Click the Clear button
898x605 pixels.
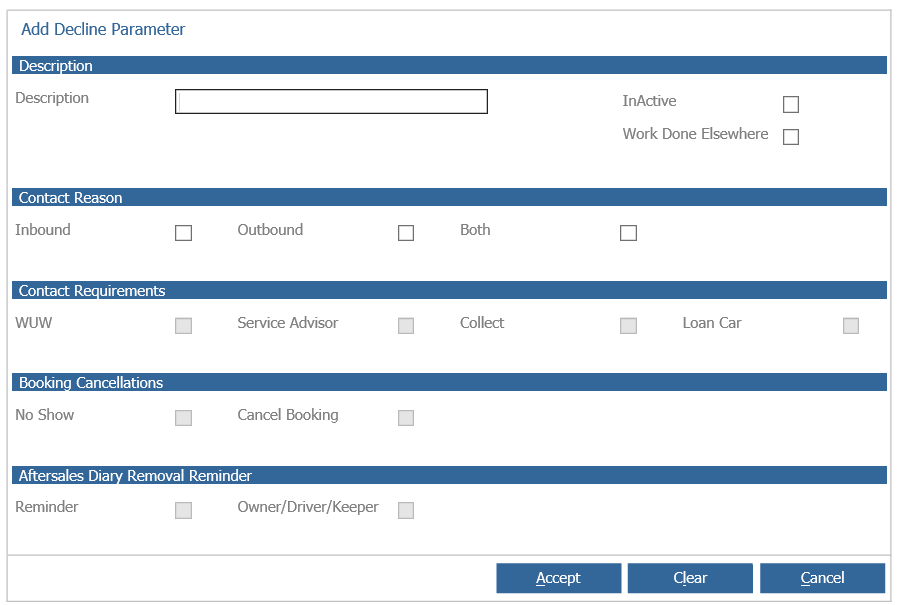point(690,578)
